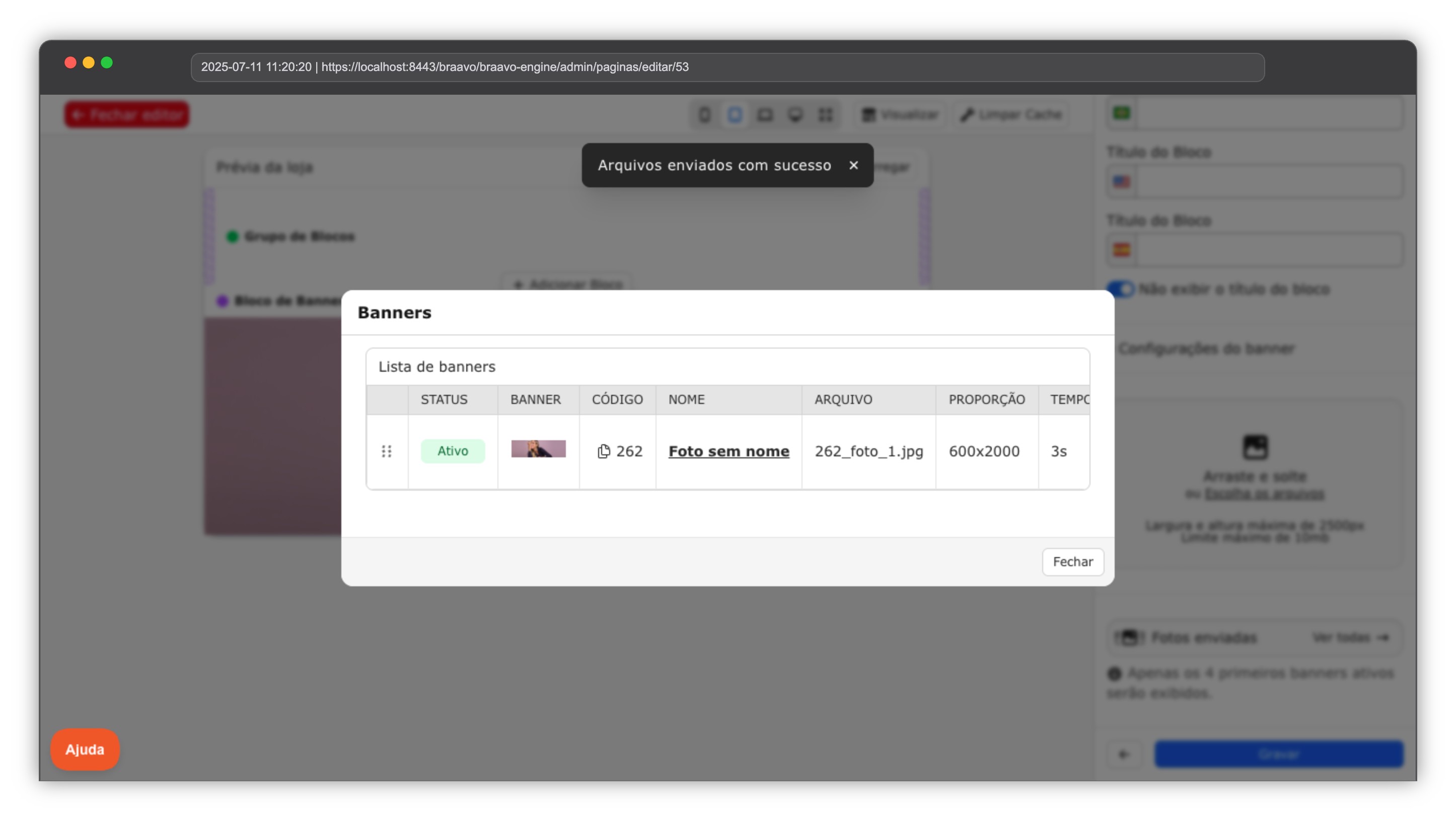Click the Ativo status badge

coord(452,451)
